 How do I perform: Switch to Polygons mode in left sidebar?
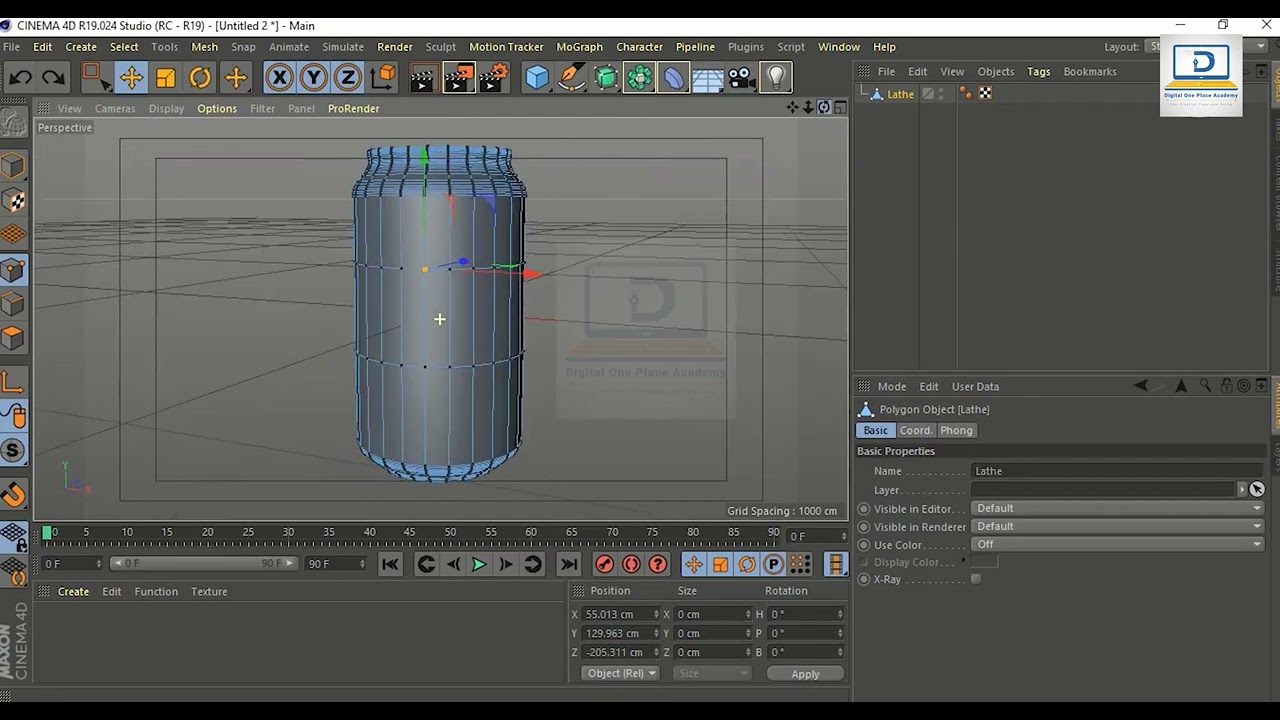click(13, 337)
